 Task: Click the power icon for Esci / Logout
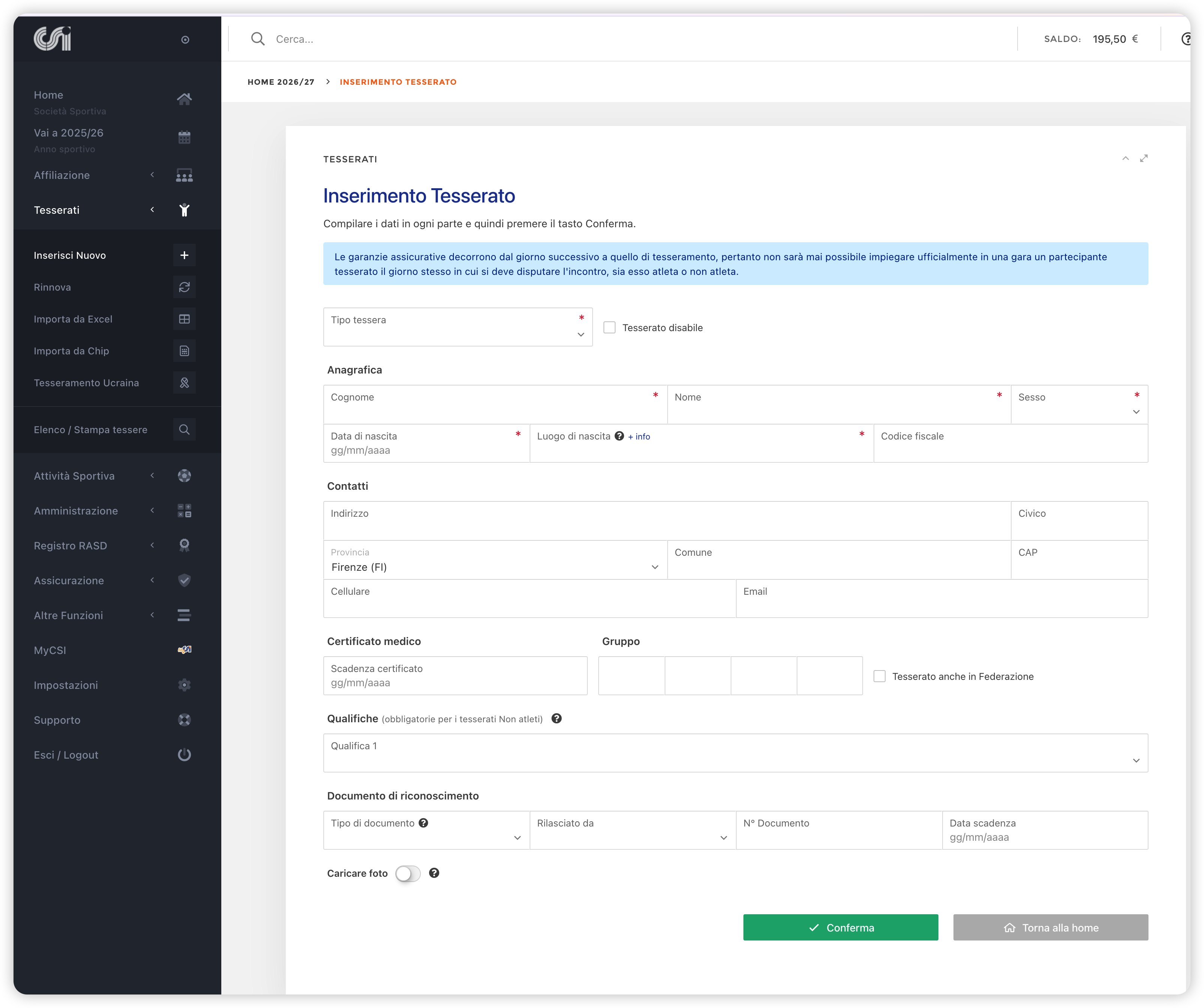(x=184, y=755)
